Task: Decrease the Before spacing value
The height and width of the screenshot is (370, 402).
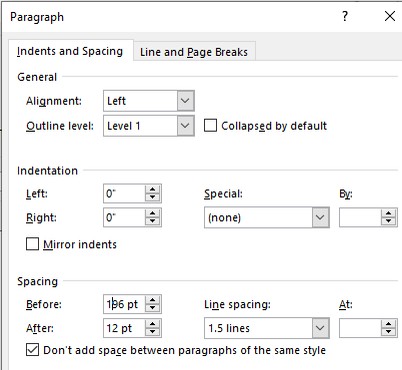Action: coord(153,308)
